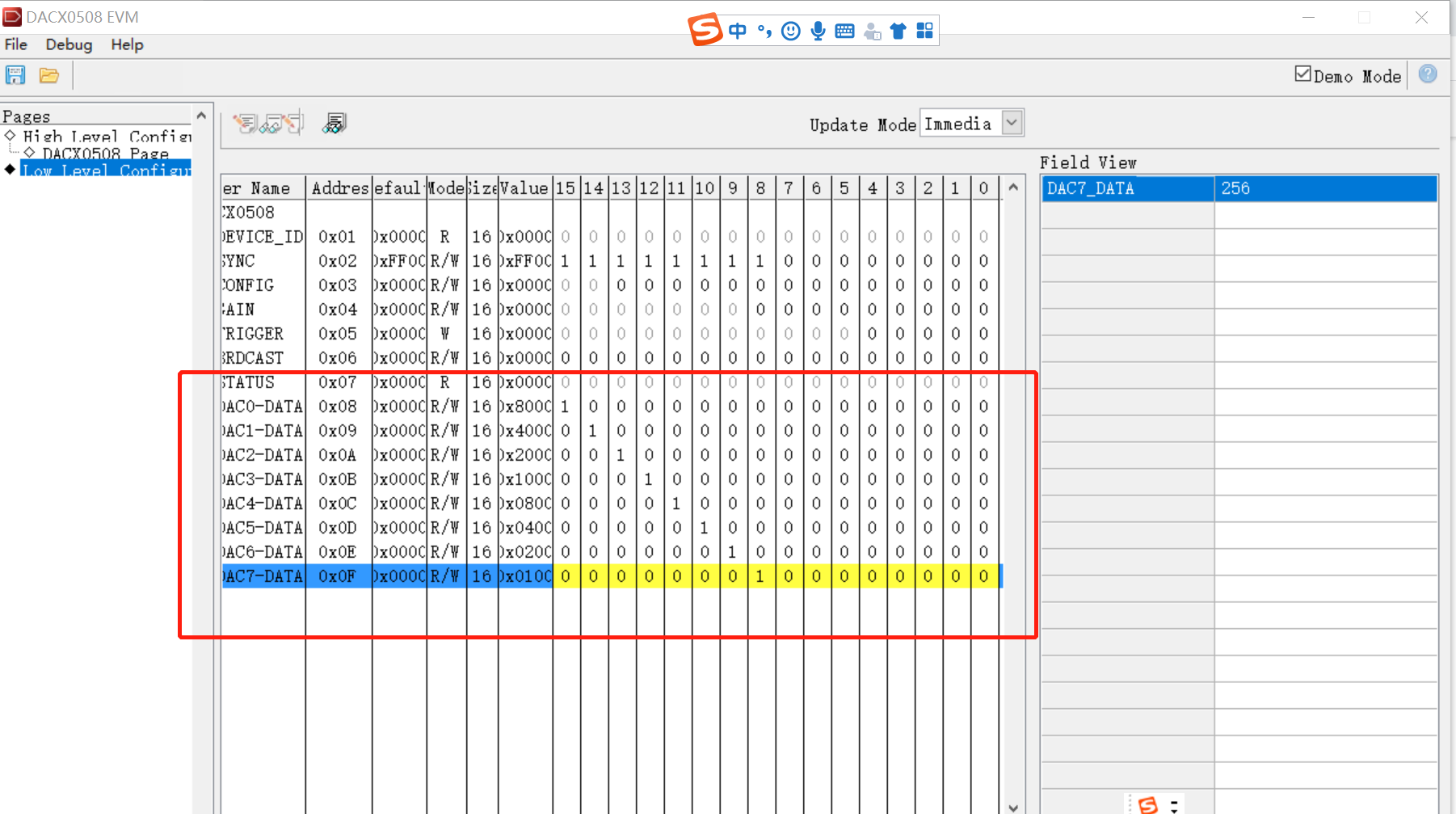Click the Open configuration folder icon
Viewport: 1456px width, 814px height.
pyautogui.click(x=49, y=76)
